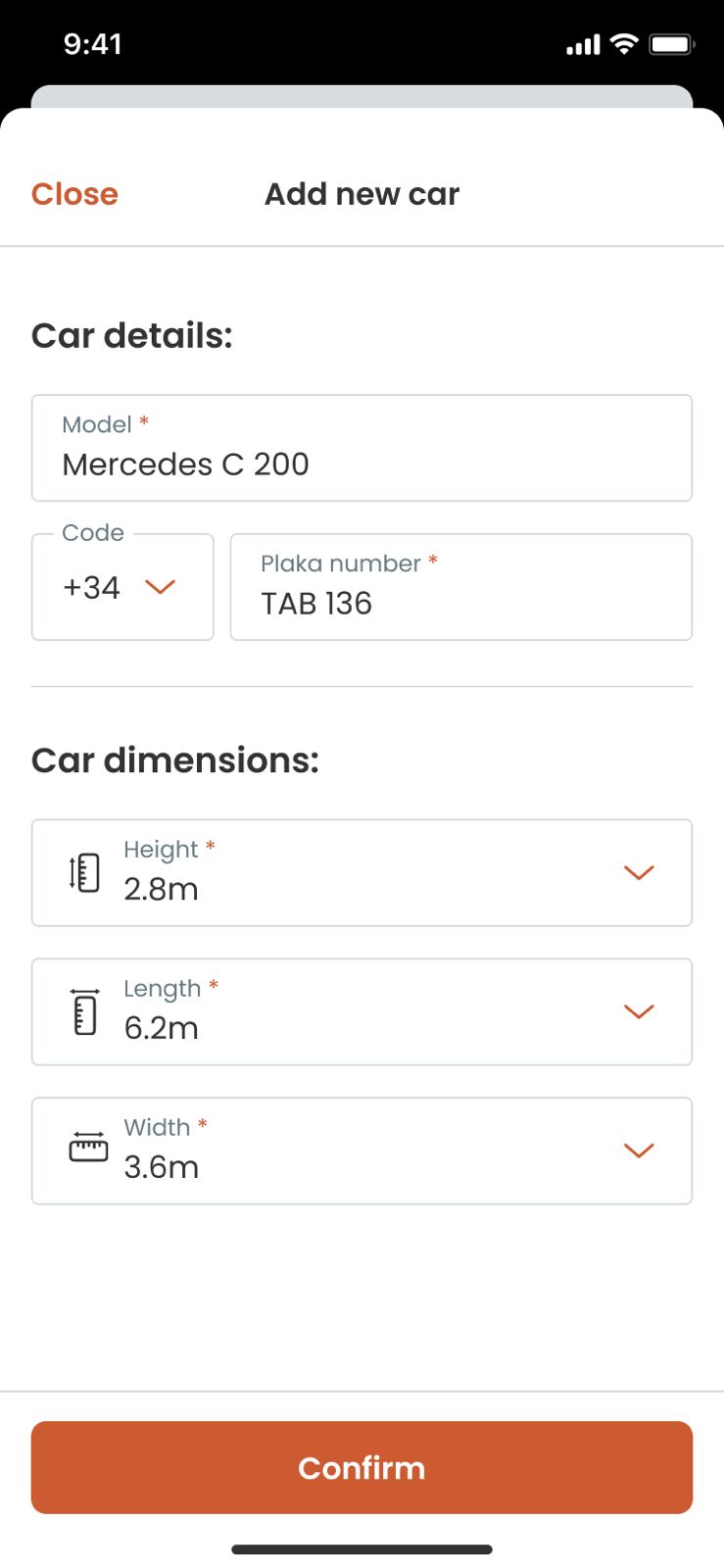Tap the Wi-Fi status icon
Screen dimensions: 724x1568
point(623,44)
